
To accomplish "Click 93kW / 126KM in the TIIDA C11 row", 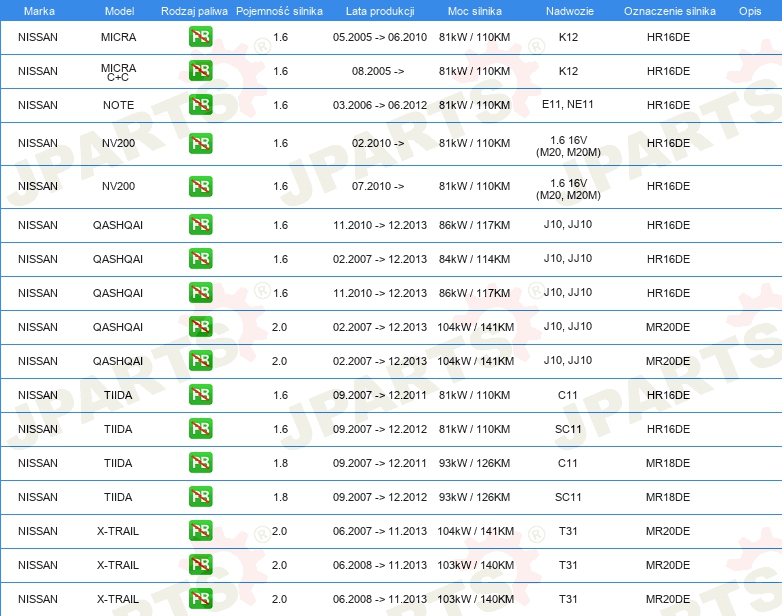I will pyautogui.click(x=474, y=463).
